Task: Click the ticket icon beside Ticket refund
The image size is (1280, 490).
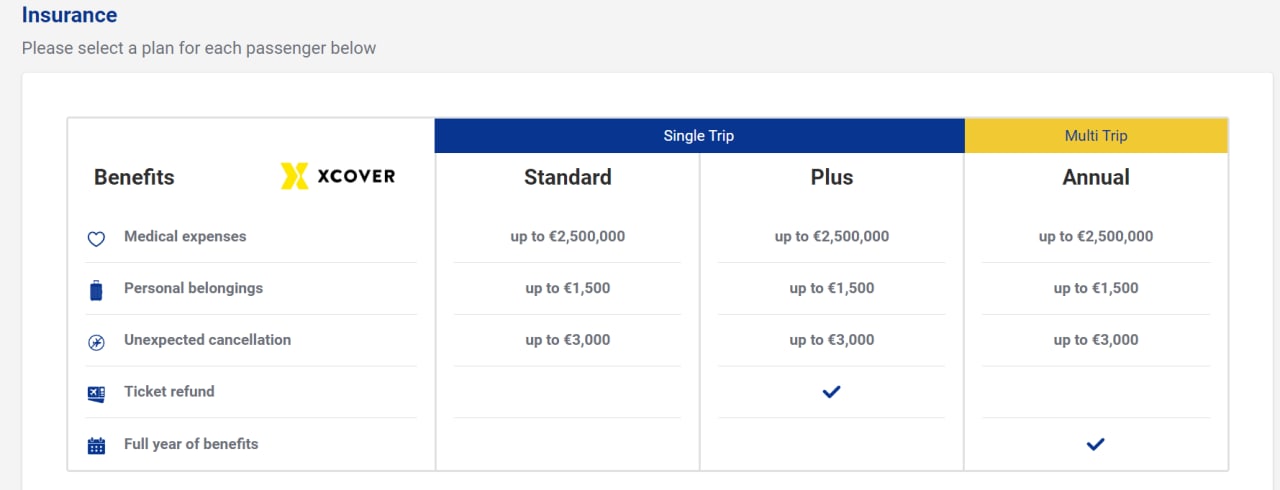Action: pyautogui.click(x=96, y=394)
